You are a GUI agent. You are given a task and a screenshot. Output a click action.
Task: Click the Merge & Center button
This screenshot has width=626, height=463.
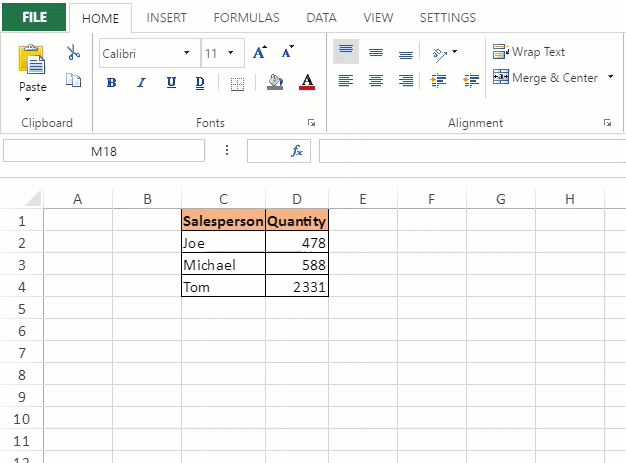[x=545, y=77]
